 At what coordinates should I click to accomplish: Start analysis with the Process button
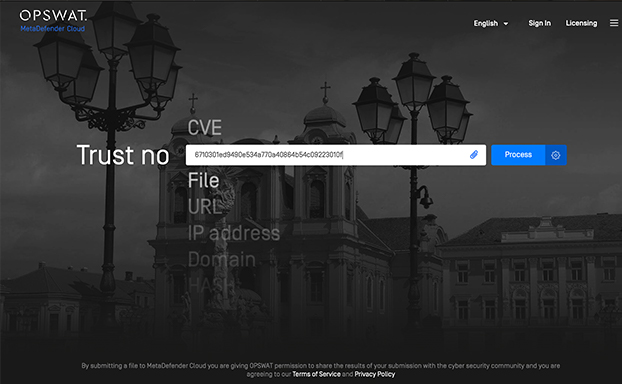click(518, 155)
